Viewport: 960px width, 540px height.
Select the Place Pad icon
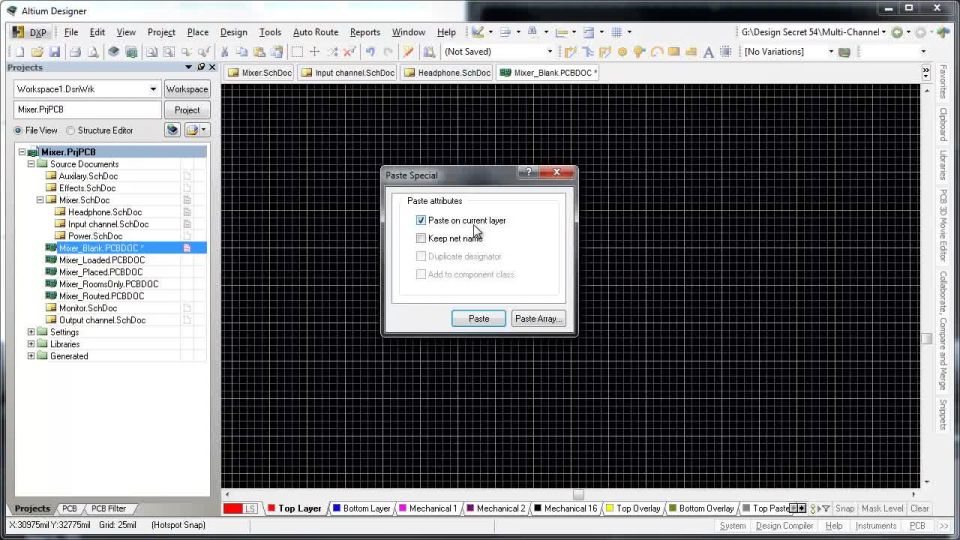[x=623, y=52]
